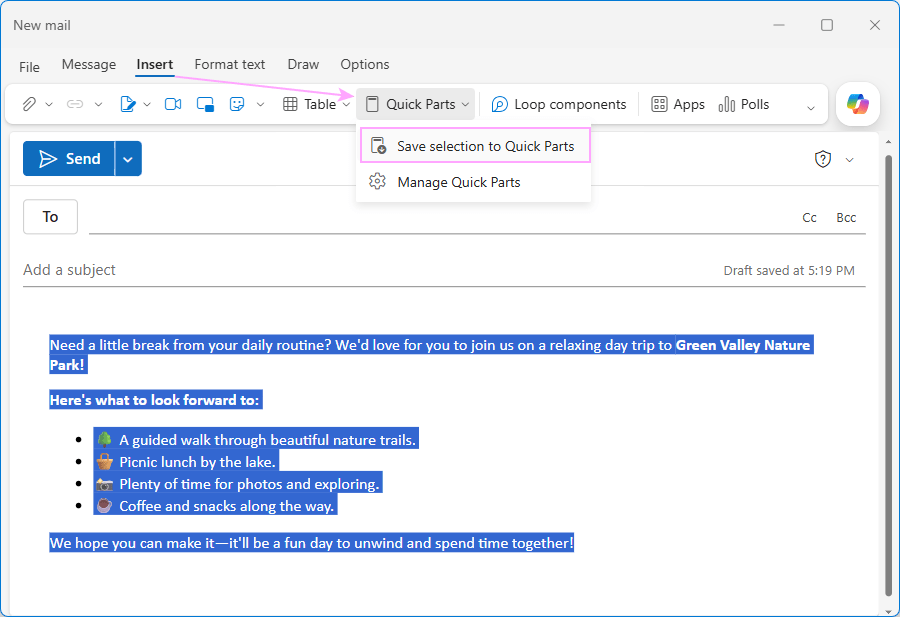Screen dimensions: 900x617
Task: Click the shield help icon
Action: [823, 159]
